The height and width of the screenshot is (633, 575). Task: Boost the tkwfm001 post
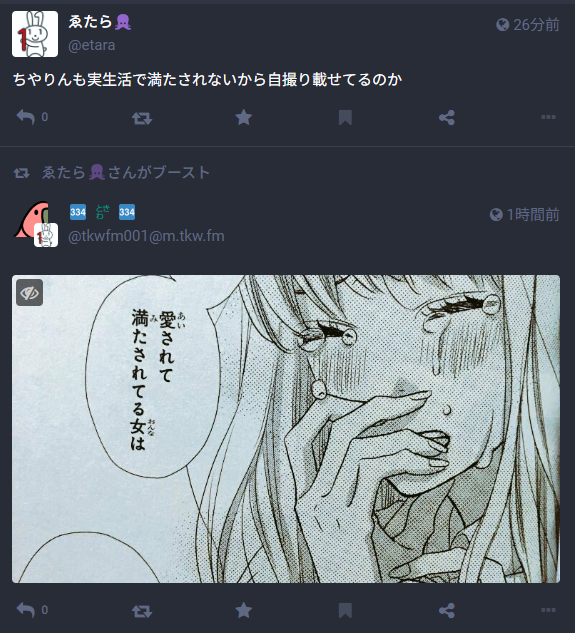tap(142, 611)
